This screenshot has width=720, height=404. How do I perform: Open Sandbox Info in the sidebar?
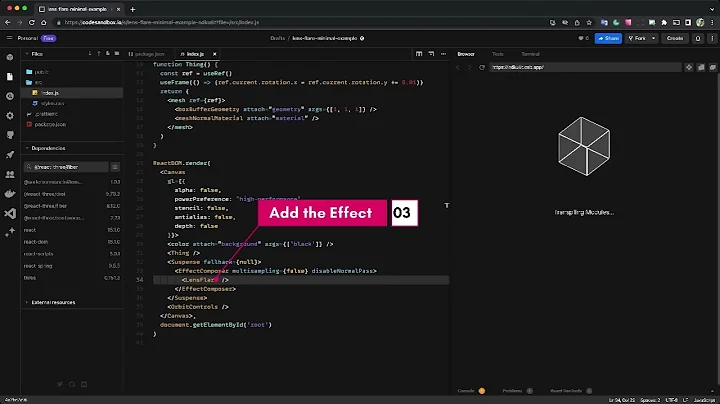click(10, 57)
